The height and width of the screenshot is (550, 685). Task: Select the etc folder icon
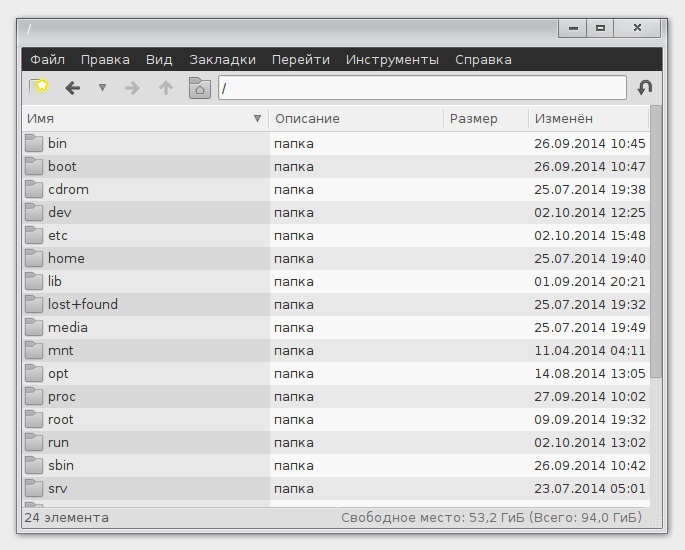[34, 235]
